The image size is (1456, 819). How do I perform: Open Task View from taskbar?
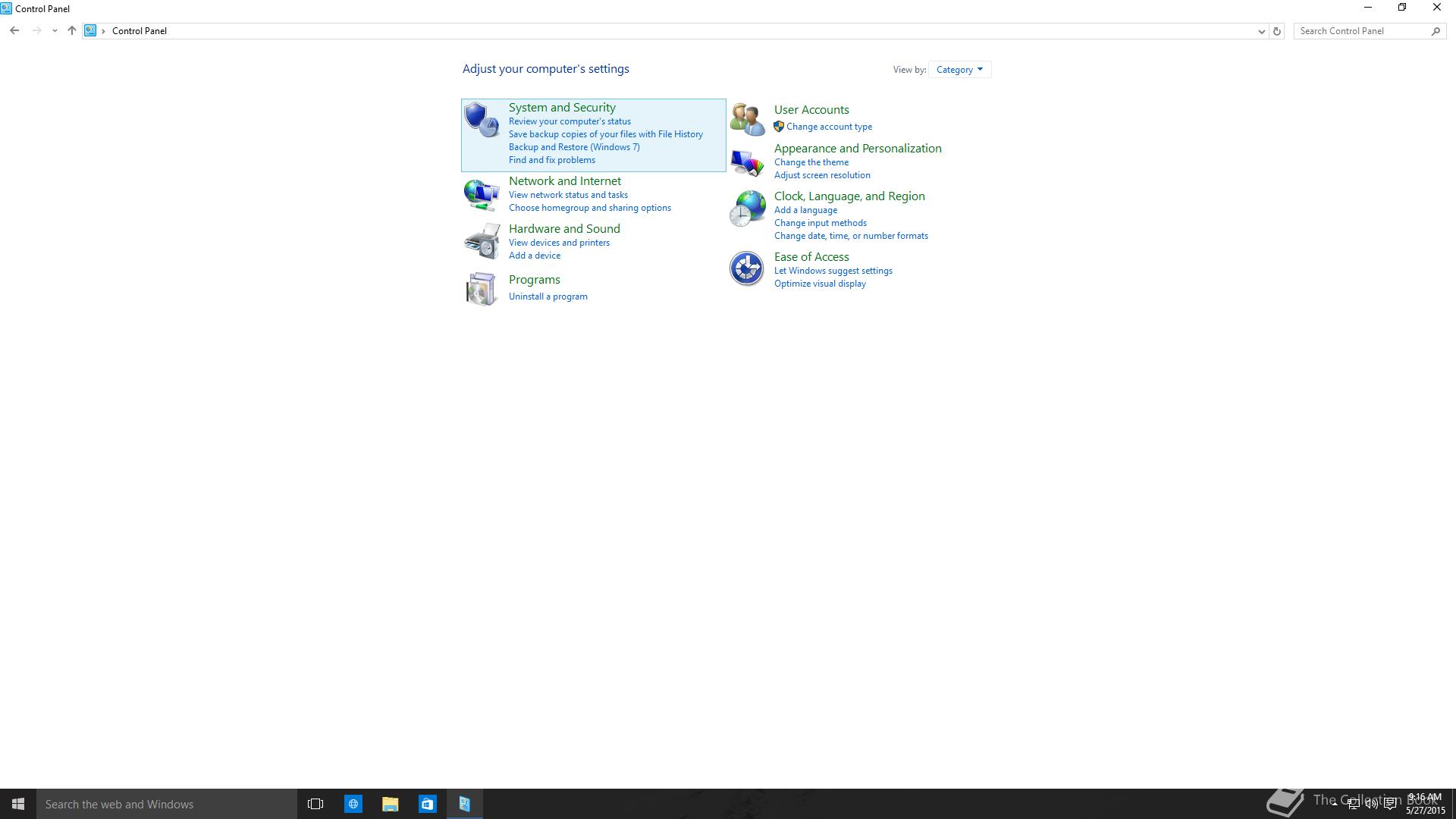[x=315, y=804]
